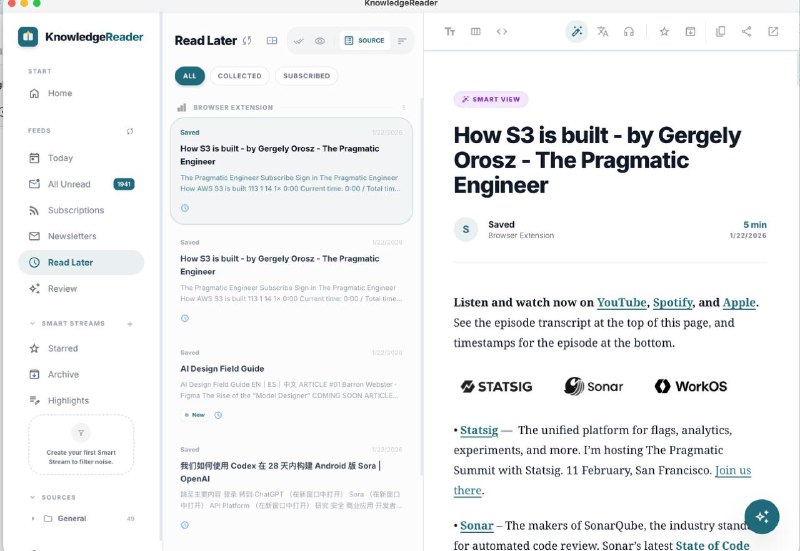Click the Smart View badge
Screen dimensions: 800x551
click(x=491, y=99)
